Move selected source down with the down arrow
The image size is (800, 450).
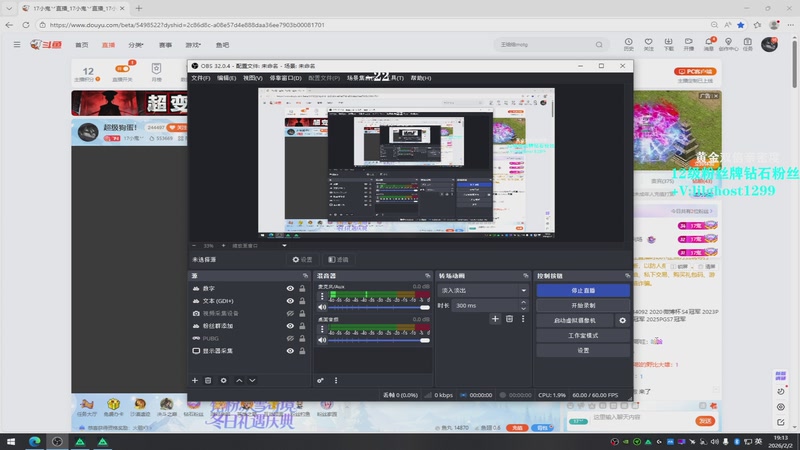(252, 380)
